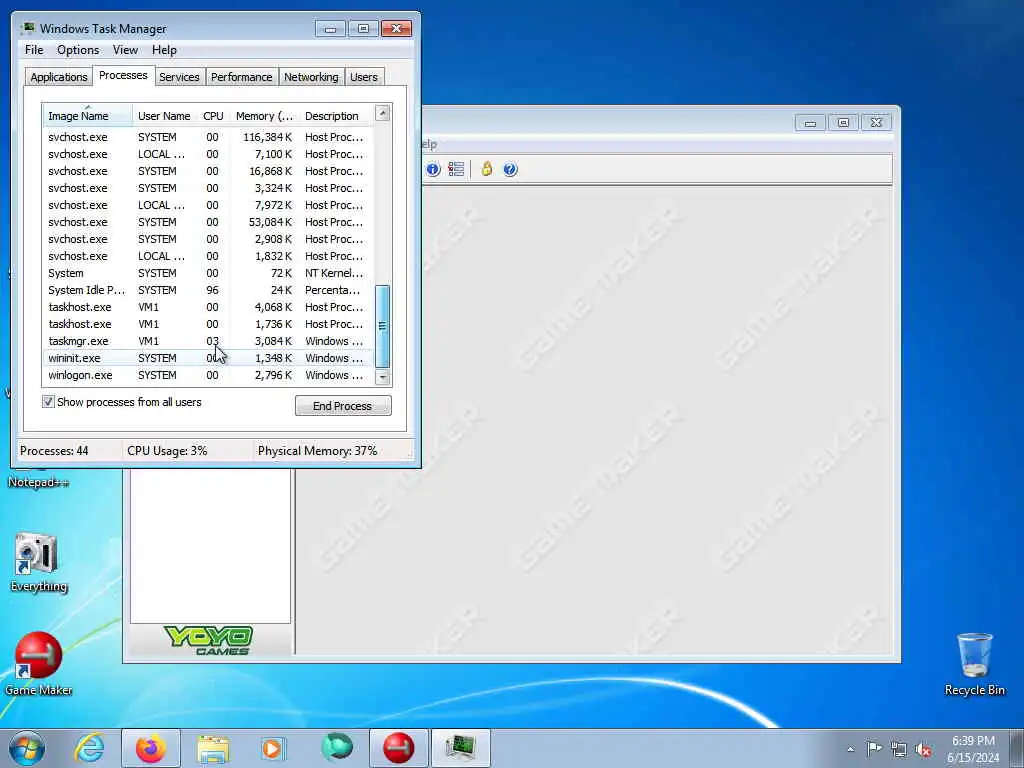
Task: Click the process list scroll up arrow
Action: (x=383, y=113)
